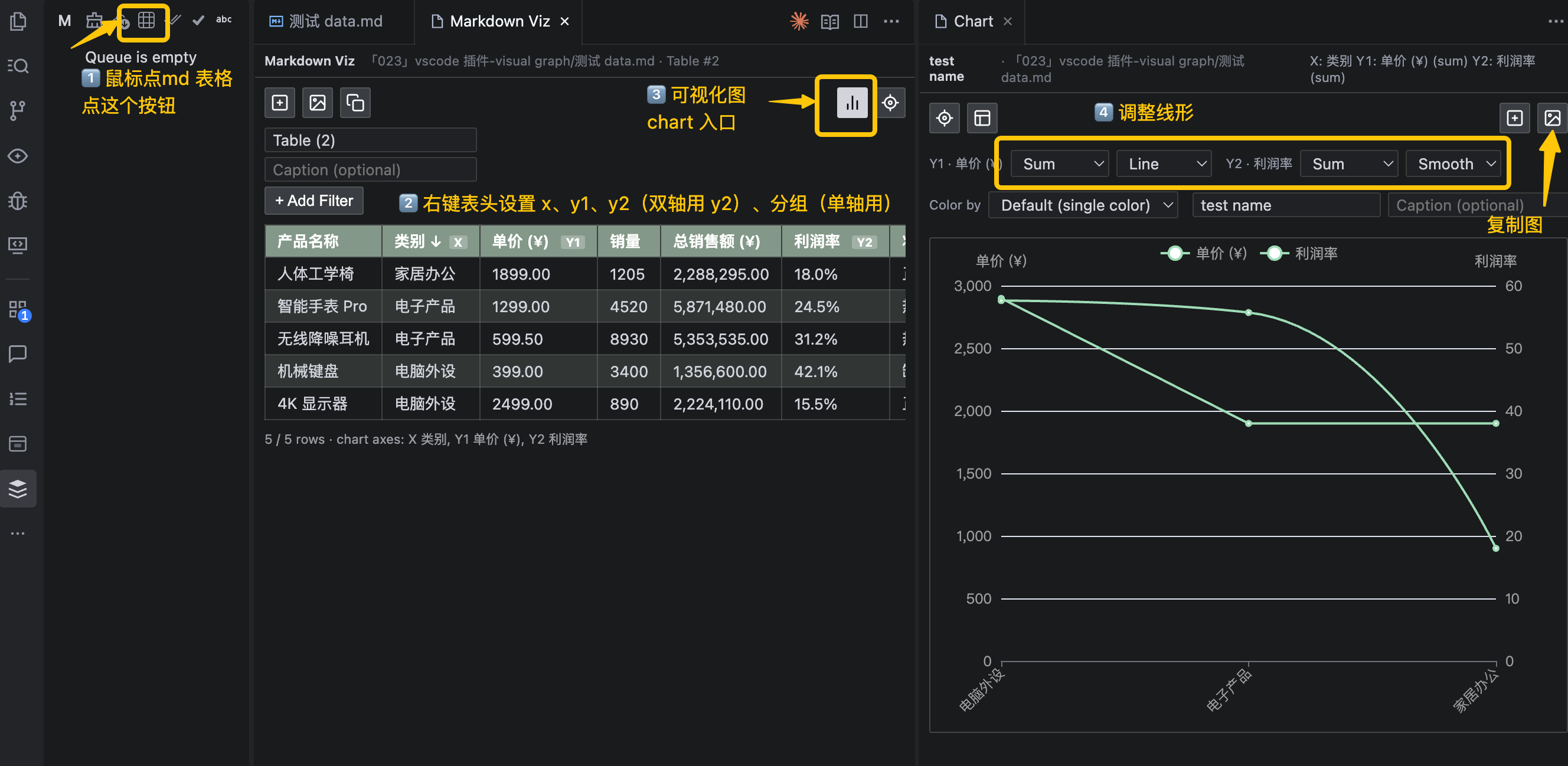Open the split editor icon in title bar

(x=861, y=21)
